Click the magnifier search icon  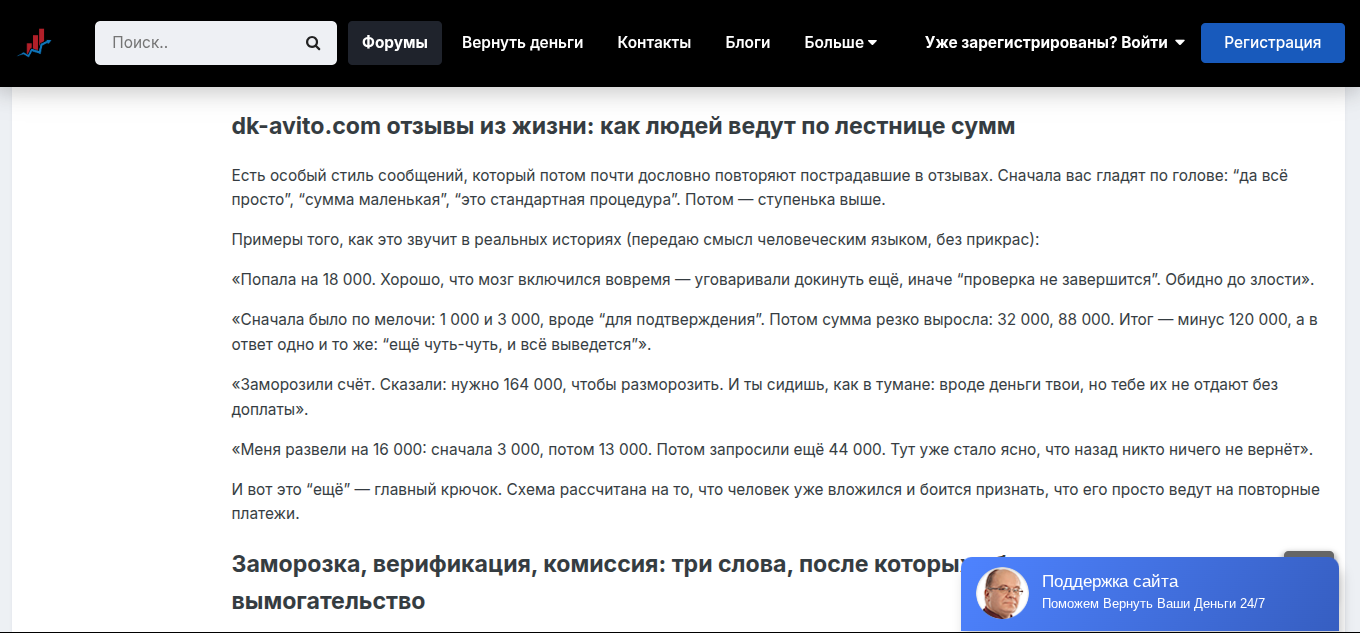pos(313,43)
